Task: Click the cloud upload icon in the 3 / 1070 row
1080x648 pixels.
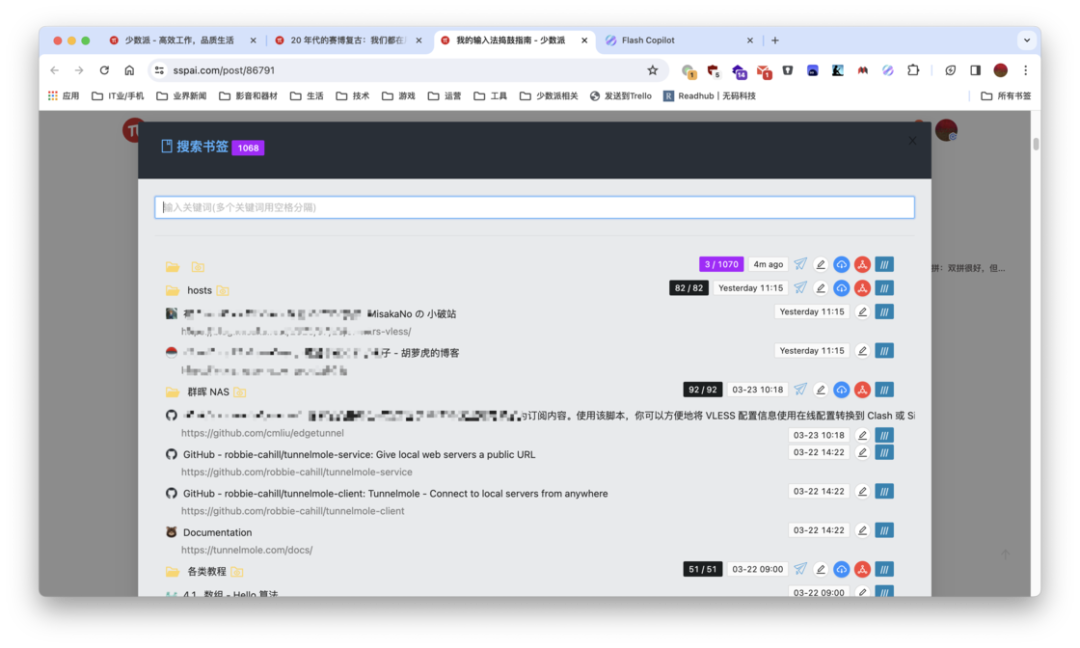Action: point(841,264)
